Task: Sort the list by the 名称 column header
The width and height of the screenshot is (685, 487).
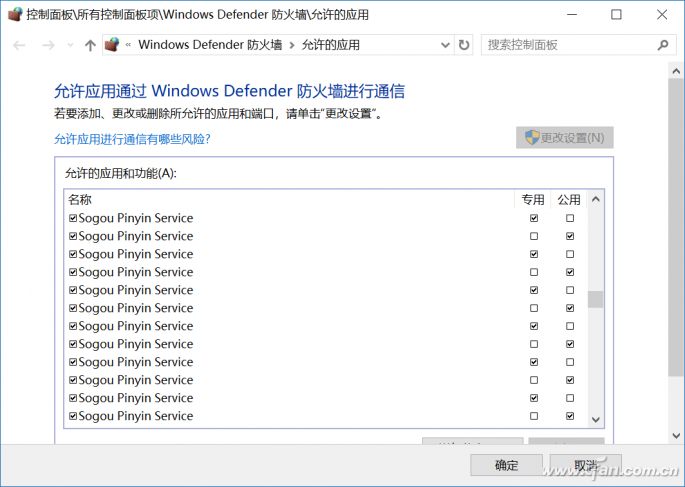Action: point(80,200)
